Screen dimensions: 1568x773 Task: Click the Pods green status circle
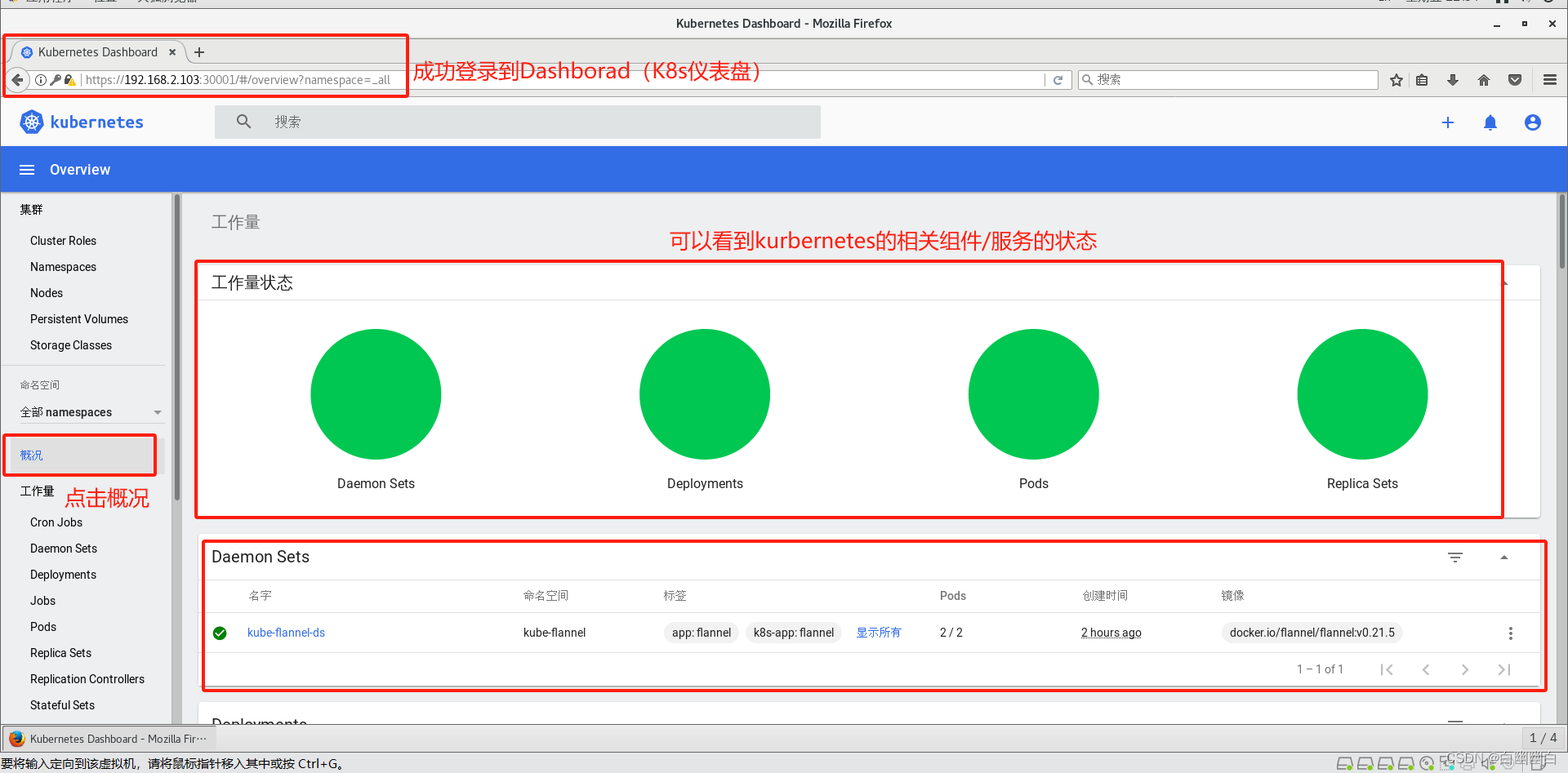1034,394
